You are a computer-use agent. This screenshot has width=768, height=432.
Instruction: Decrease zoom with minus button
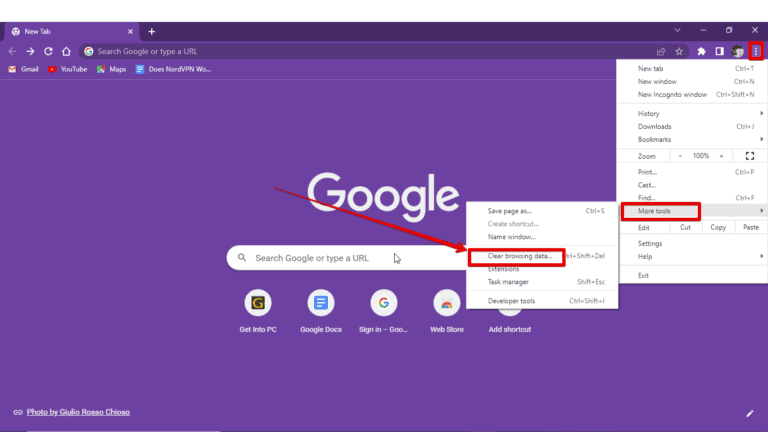click(680, 156)
